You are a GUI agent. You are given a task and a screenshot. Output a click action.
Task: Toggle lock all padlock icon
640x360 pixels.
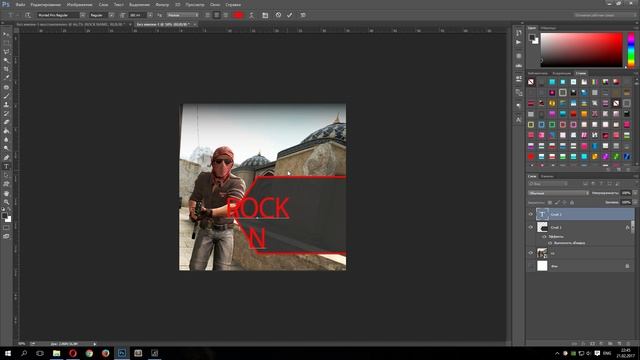(572, 202)
